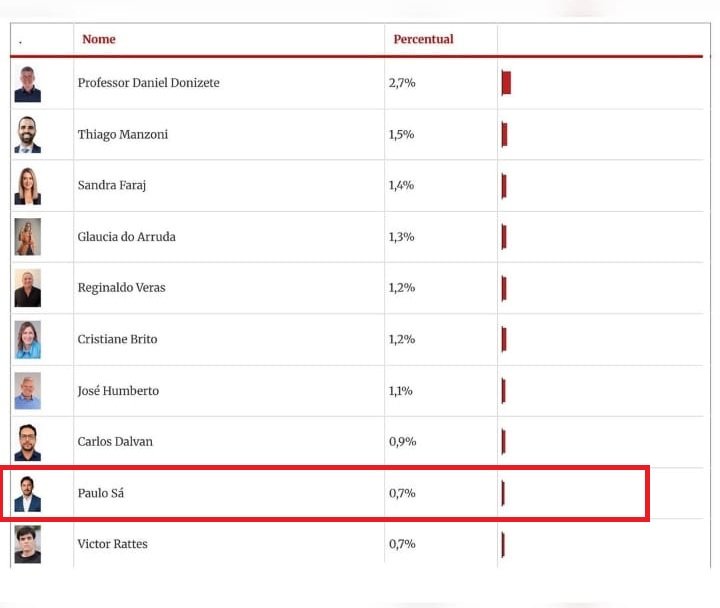Click the name Victor Rattes
This screenshot has width=720, height=608.
[112, 544]
